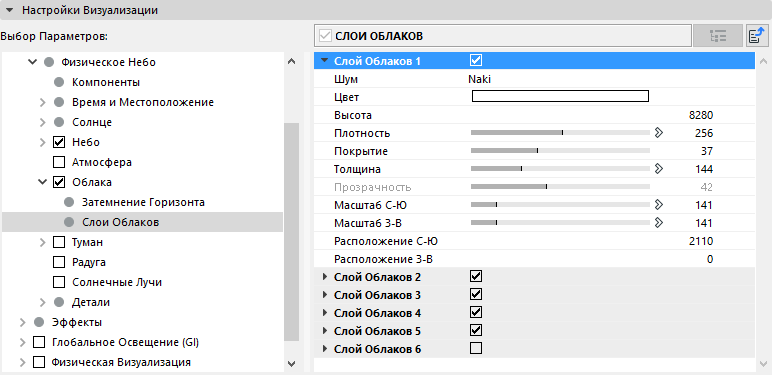The width and height of the screenshot is (772, 375).
Task: Click the Расположение З-В value 0
Action: (x=709, y=259)
